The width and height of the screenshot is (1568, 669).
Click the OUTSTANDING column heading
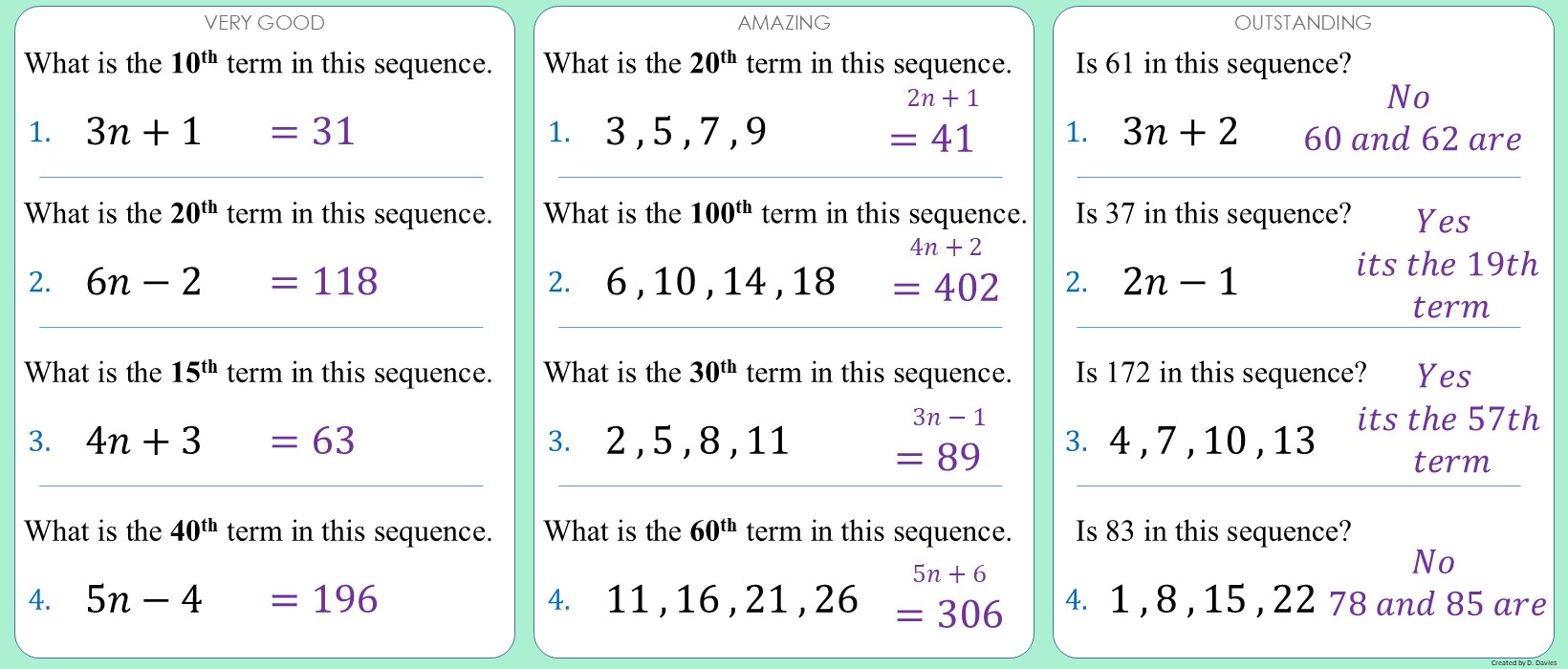coord(1302,23)
